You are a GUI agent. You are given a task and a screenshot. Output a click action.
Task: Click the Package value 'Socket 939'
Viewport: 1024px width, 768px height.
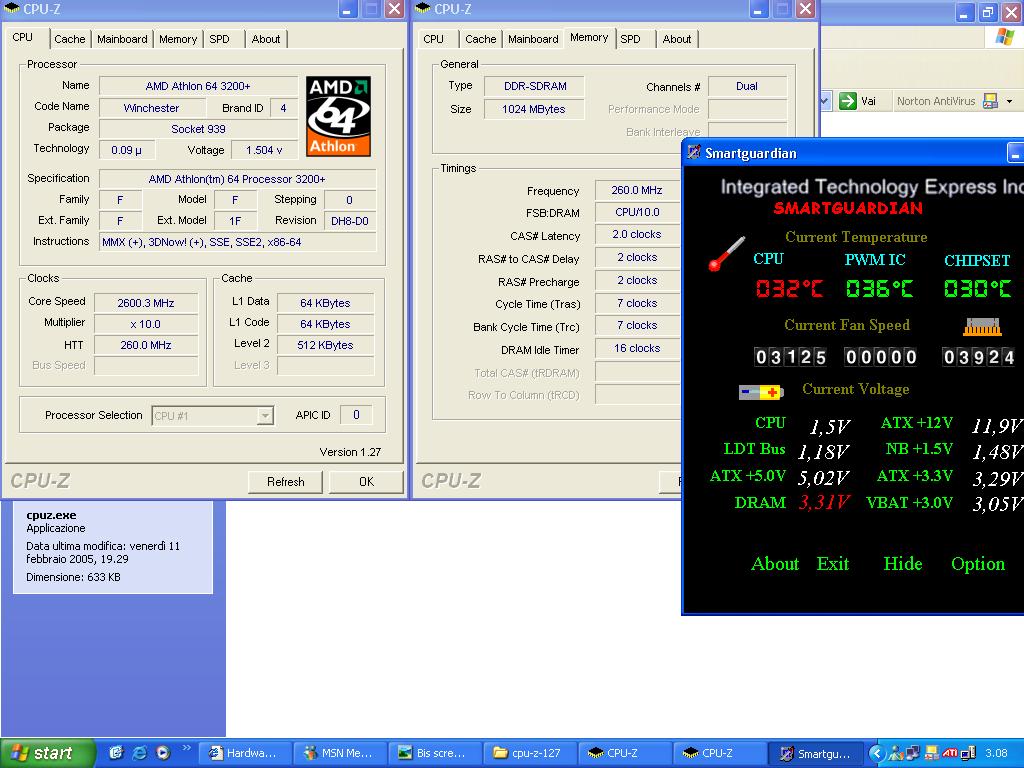point(198,129)
